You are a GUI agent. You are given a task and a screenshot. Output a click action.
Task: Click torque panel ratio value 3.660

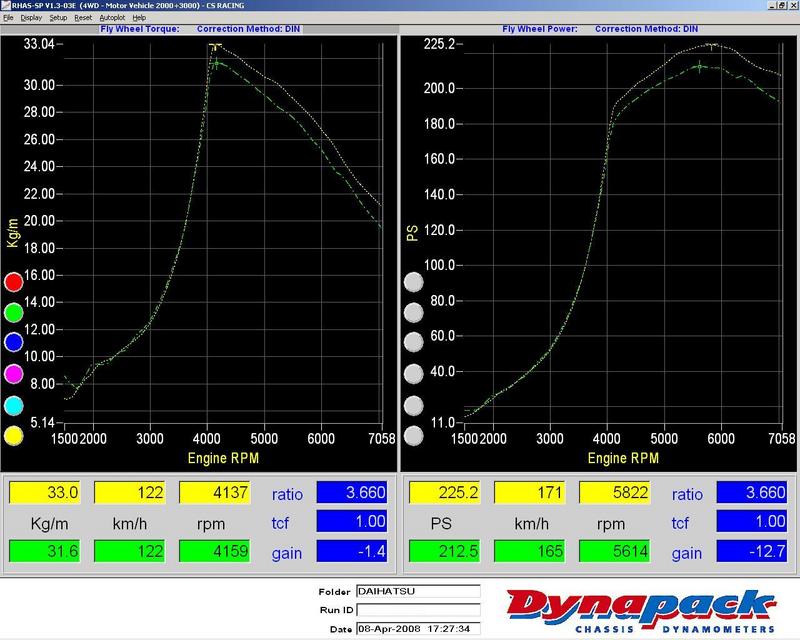coord(352,493)
